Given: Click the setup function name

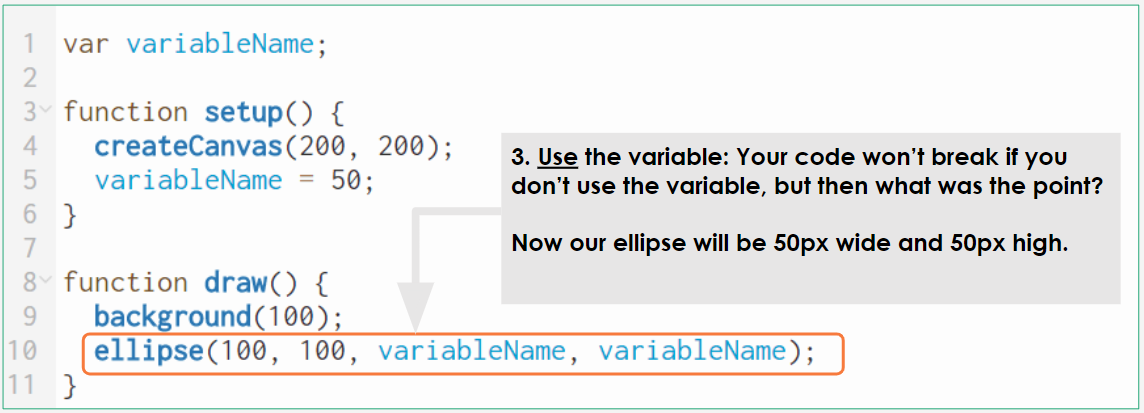Looking at the screenshot, I should [x=243, y=112].
